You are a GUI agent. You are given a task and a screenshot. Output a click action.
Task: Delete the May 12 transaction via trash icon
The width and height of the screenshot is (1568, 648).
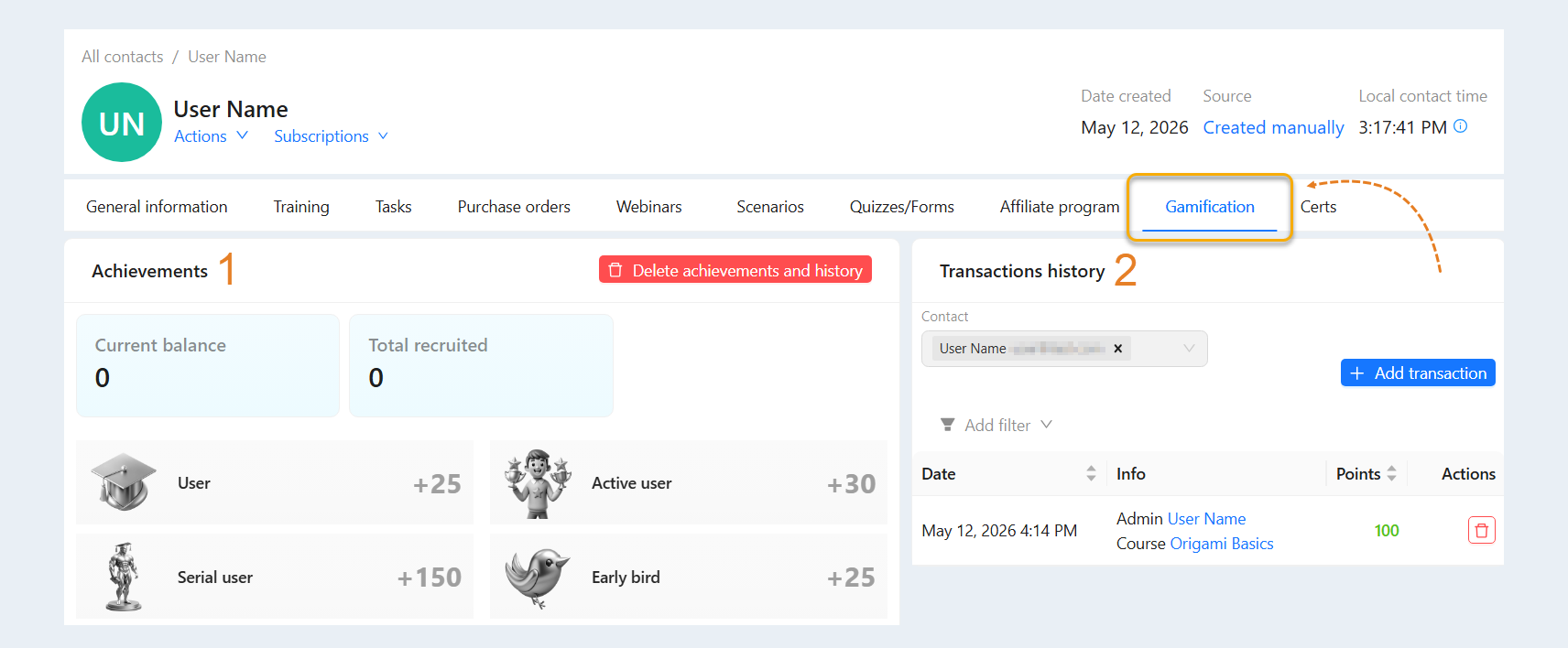(x=1481, y=530)
